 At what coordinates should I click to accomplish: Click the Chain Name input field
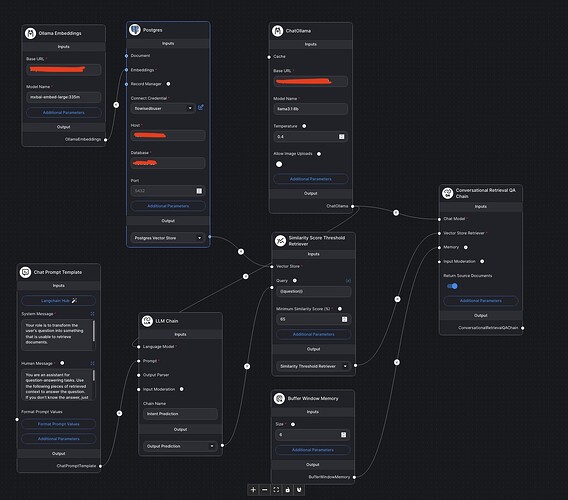click(x=180, y=413)
